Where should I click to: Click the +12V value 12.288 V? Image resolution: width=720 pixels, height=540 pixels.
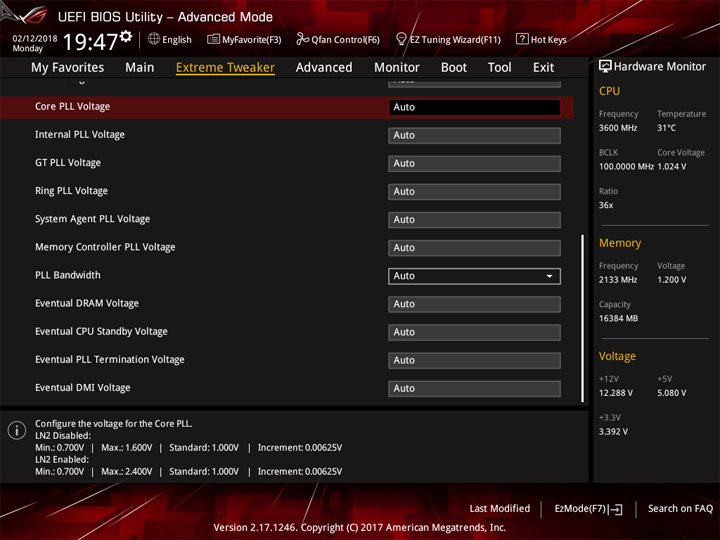tap(616, 393)
